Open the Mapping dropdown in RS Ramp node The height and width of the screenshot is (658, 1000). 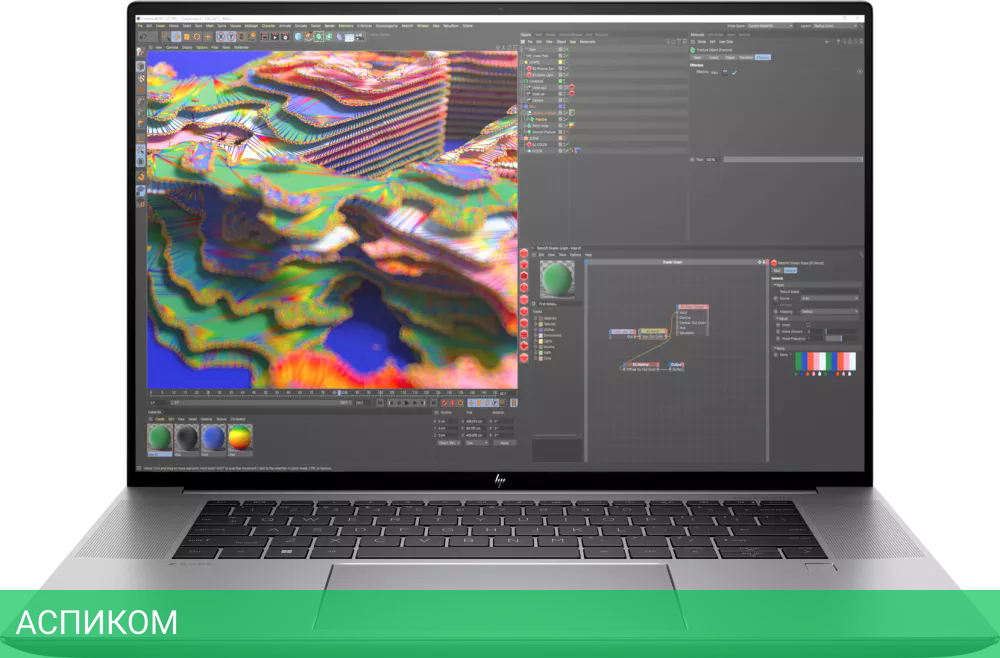(830, 311)
